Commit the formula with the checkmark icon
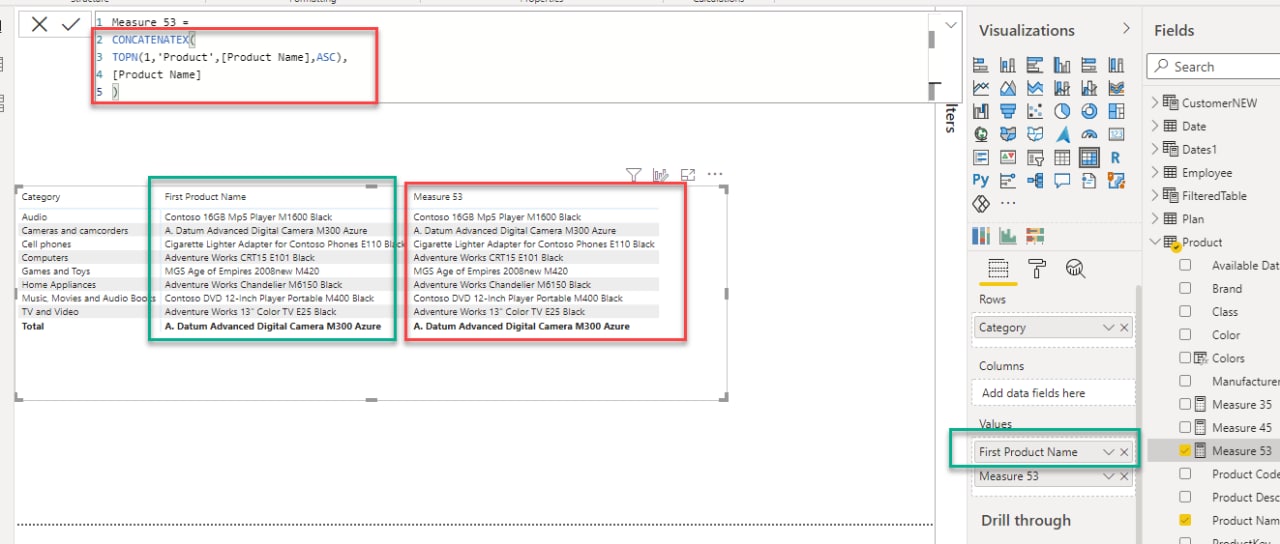Screen dimensions: 1280x544 coord(70,25)
